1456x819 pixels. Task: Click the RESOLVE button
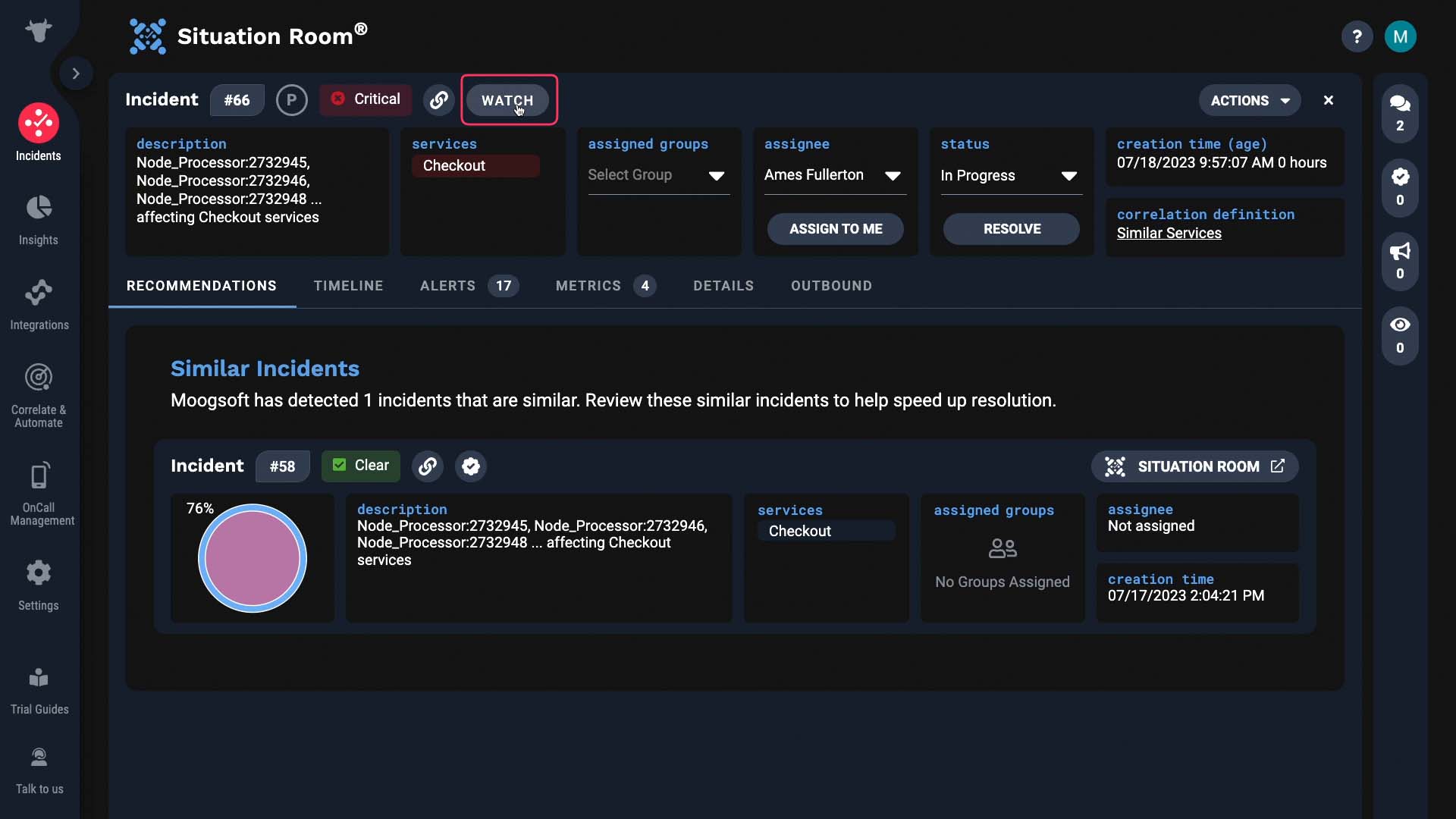pos(1012,229)
